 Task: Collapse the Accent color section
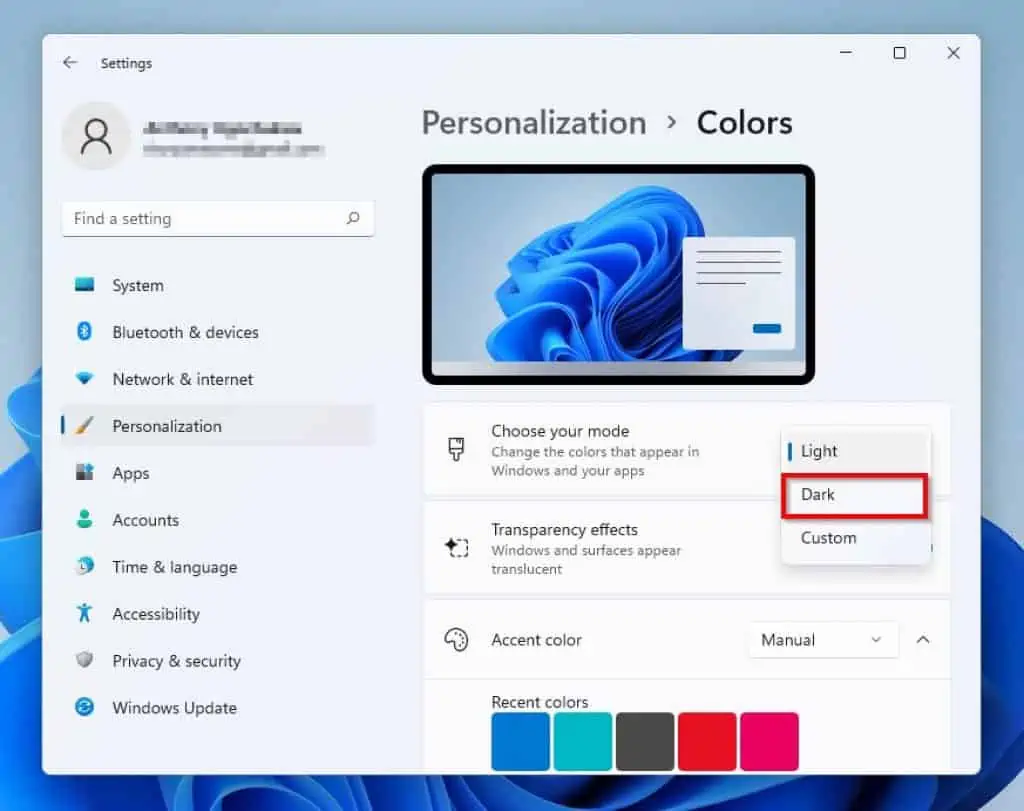pos(923,640)
